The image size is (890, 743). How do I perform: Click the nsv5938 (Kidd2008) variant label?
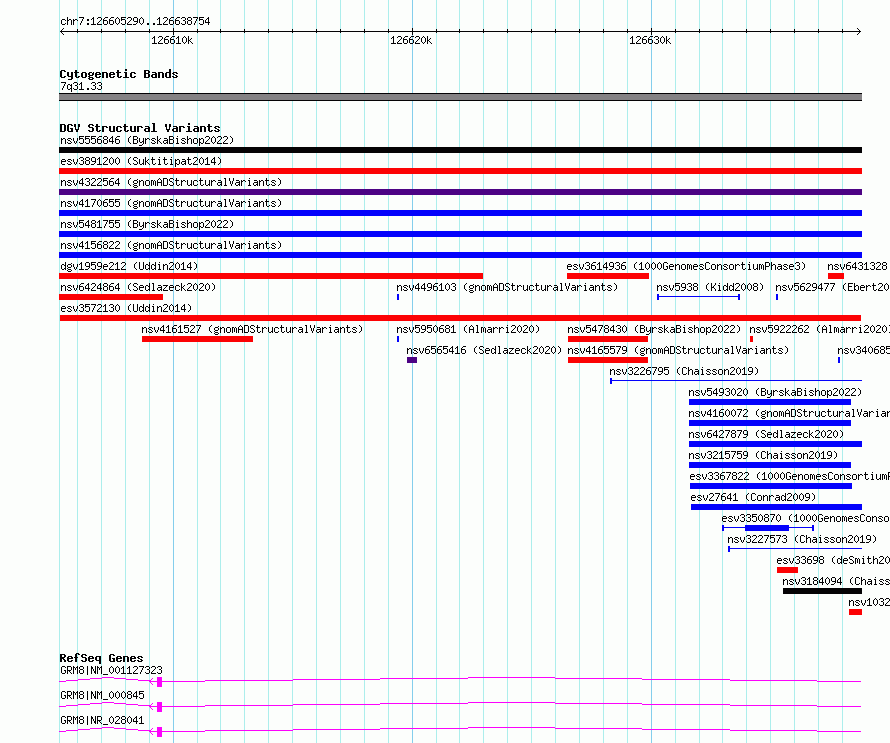[x=710, y=287]
